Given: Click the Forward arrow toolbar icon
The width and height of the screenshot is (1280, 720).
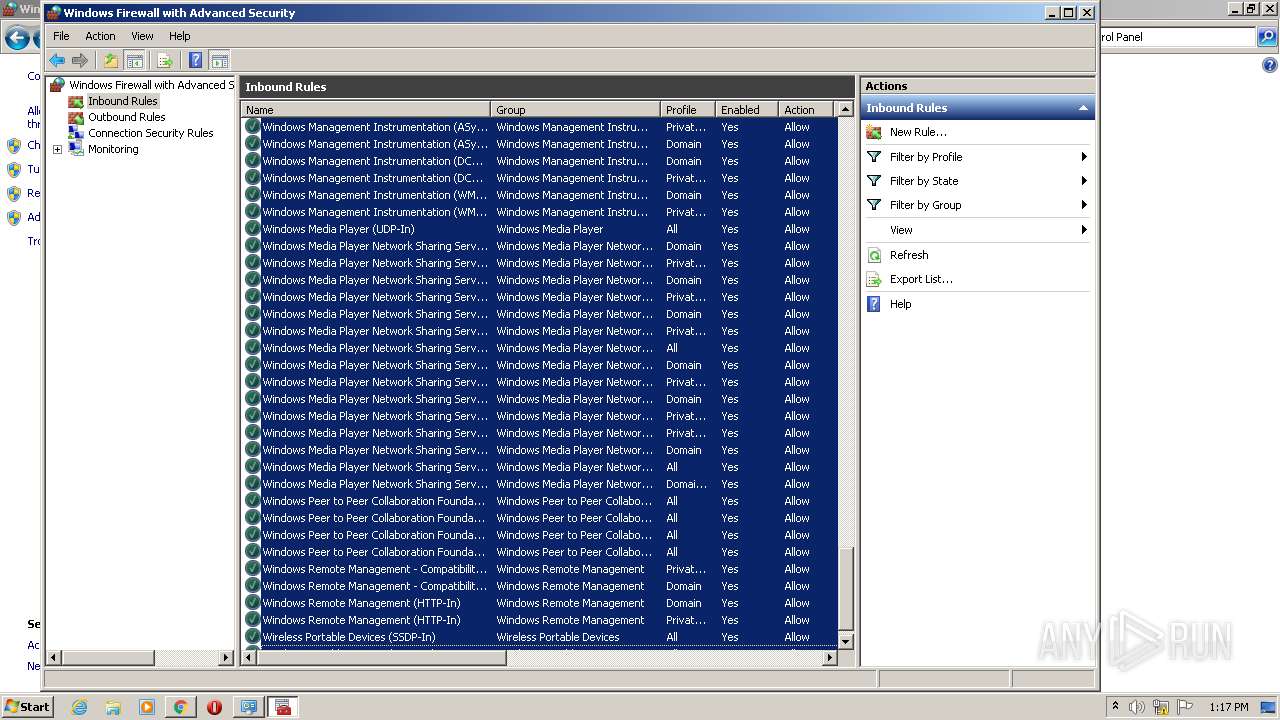Looking at the screenshot, I should (79, 61).
